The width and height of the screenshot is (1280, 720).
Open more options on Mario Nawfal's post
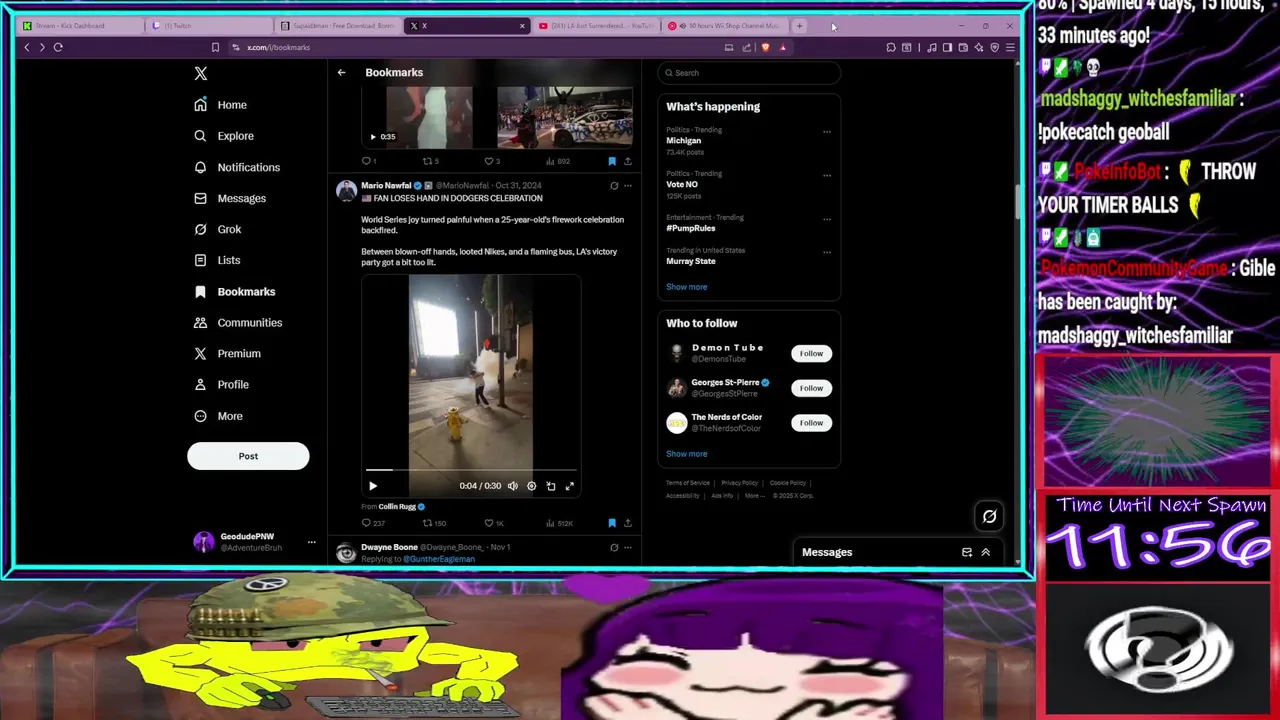tap(628, 185)
